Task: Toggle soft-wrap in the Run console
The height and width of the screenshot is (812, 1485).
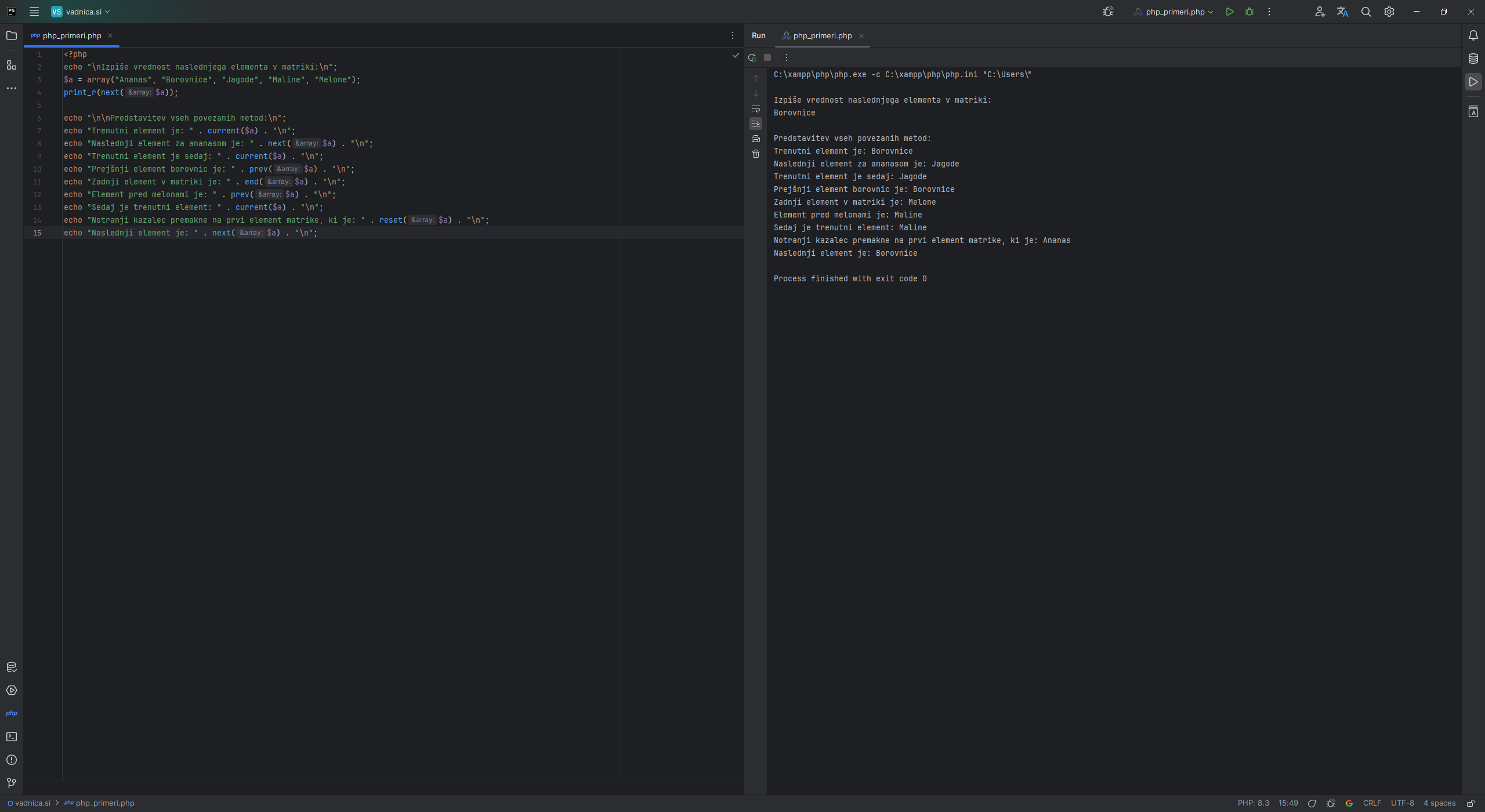Action: (x=756, y=108)
